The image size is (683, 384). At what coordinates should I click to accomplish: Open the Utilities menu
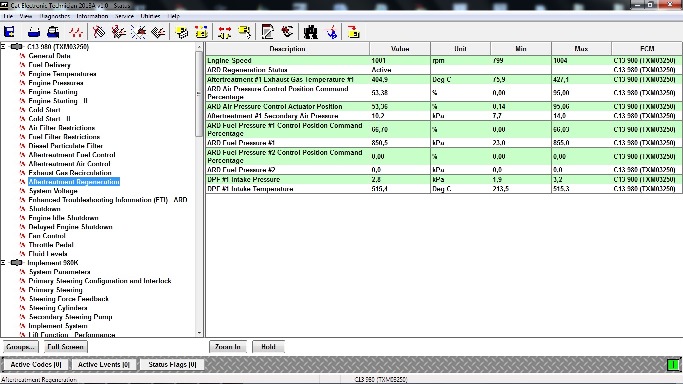pos(150,16)
